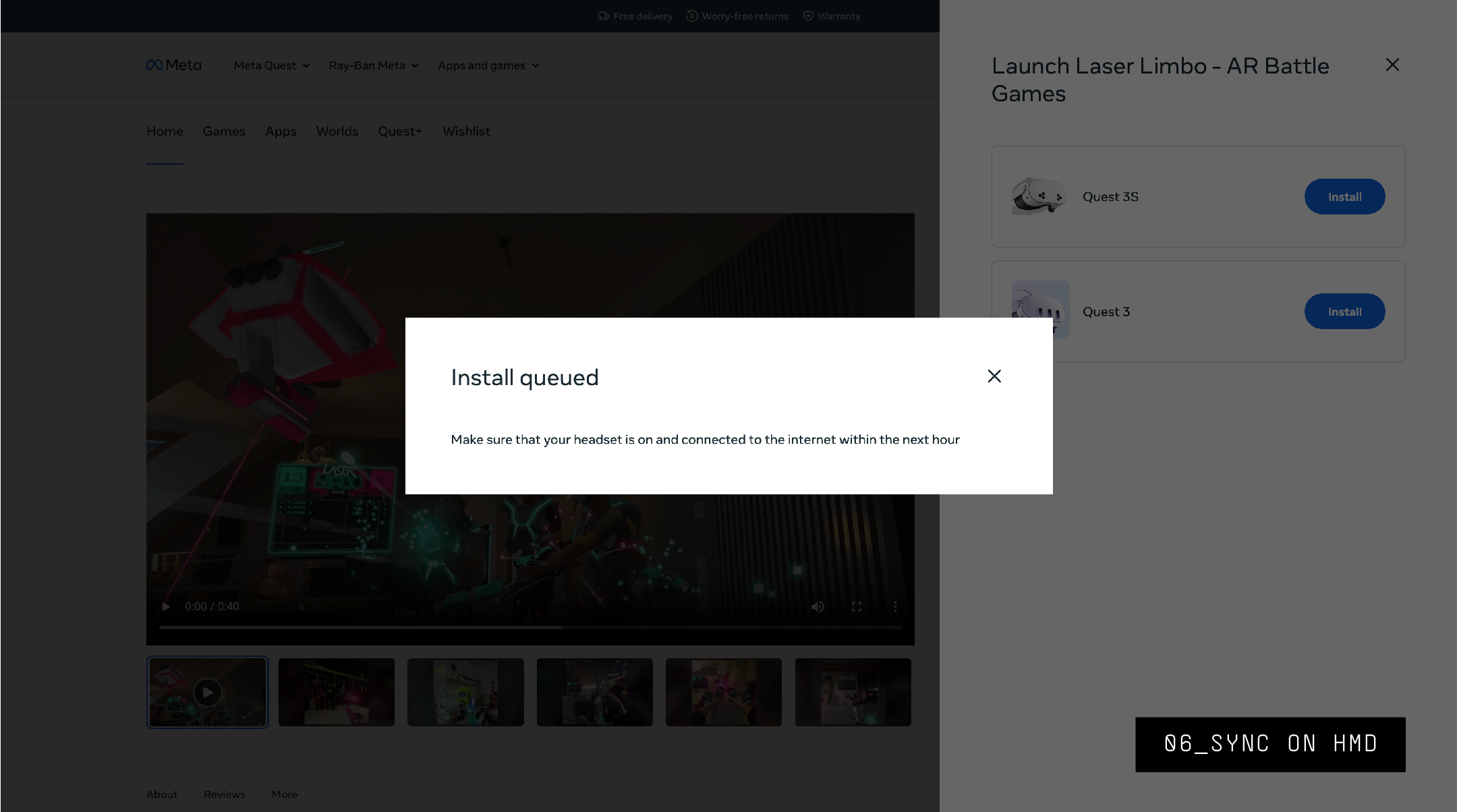1457x812 pixels.
Task: Expand the Apps and games menu
Action: [488, 65]
